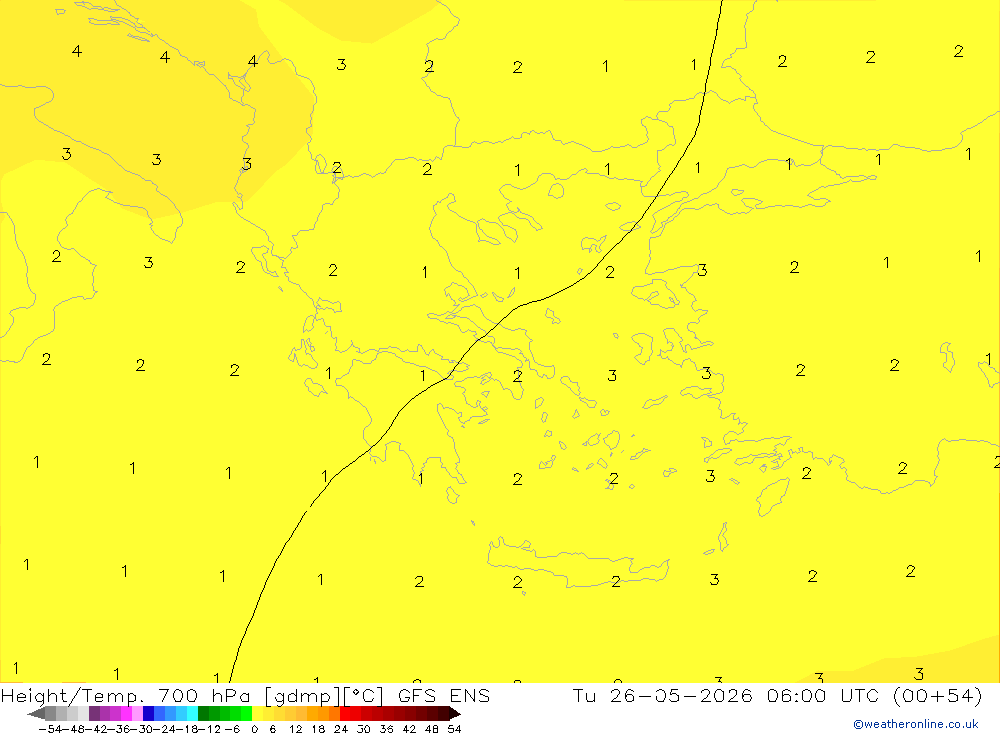This screenshot has width=1000, height=733.
Task: Click the '06:00 UTC' time text
Action: (823, 696)
